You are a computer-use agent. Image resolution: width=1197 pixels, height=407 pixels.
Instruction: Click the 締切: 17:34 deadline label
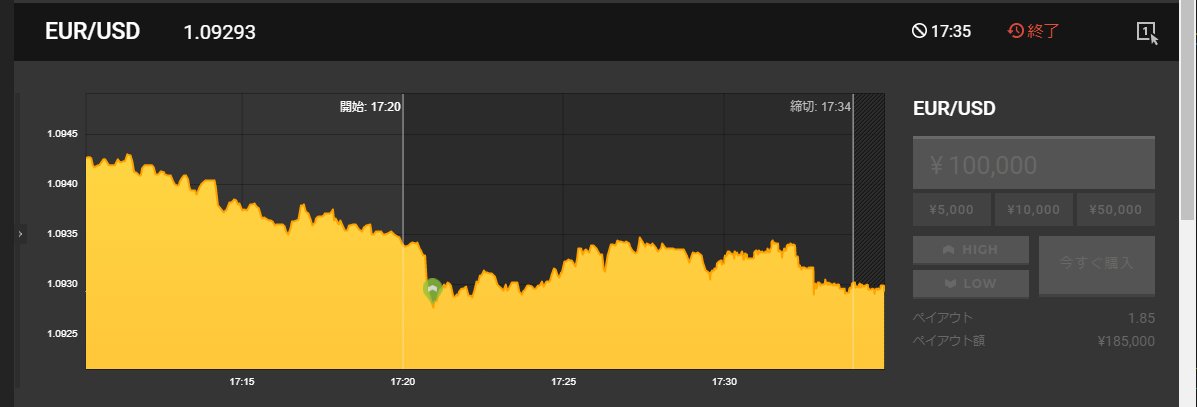(820, 107)
